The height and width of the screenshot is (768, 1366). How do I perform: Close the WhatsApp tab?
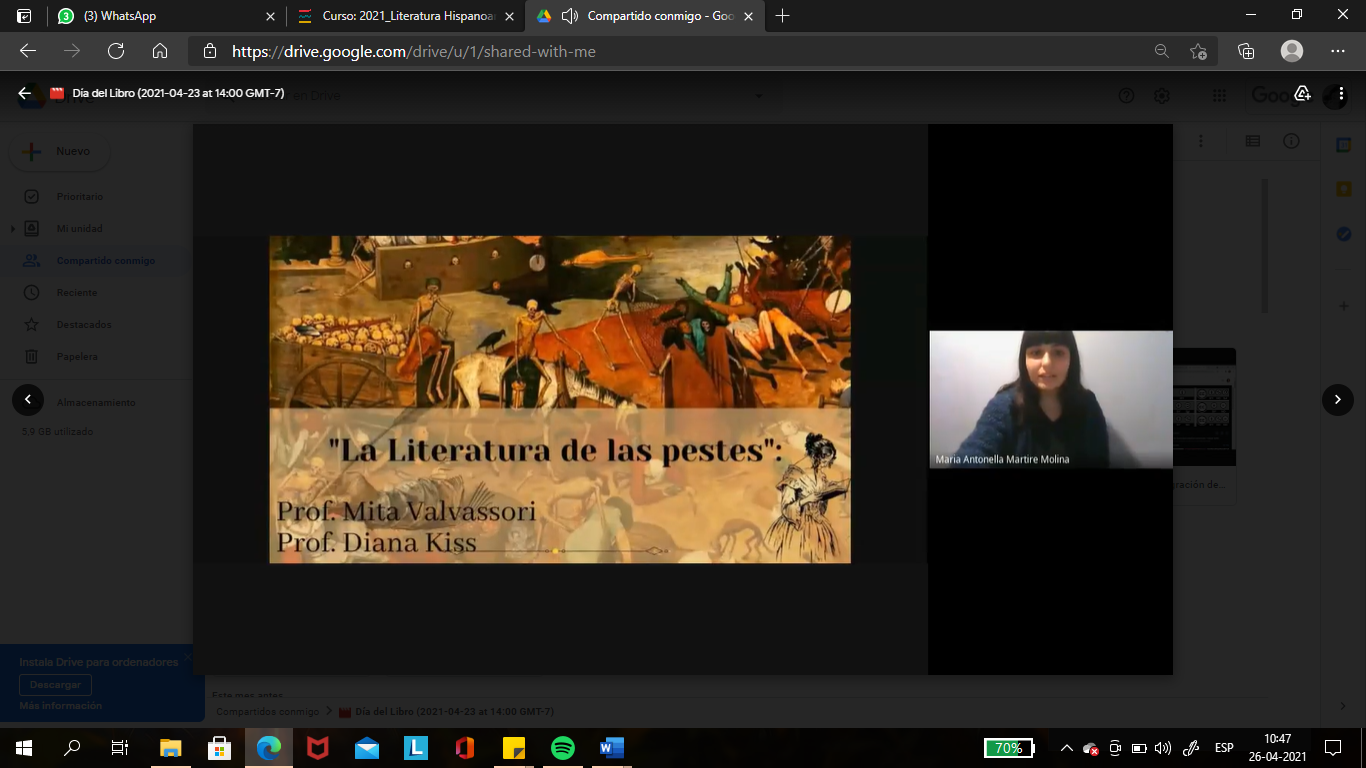tap(270, 16)
